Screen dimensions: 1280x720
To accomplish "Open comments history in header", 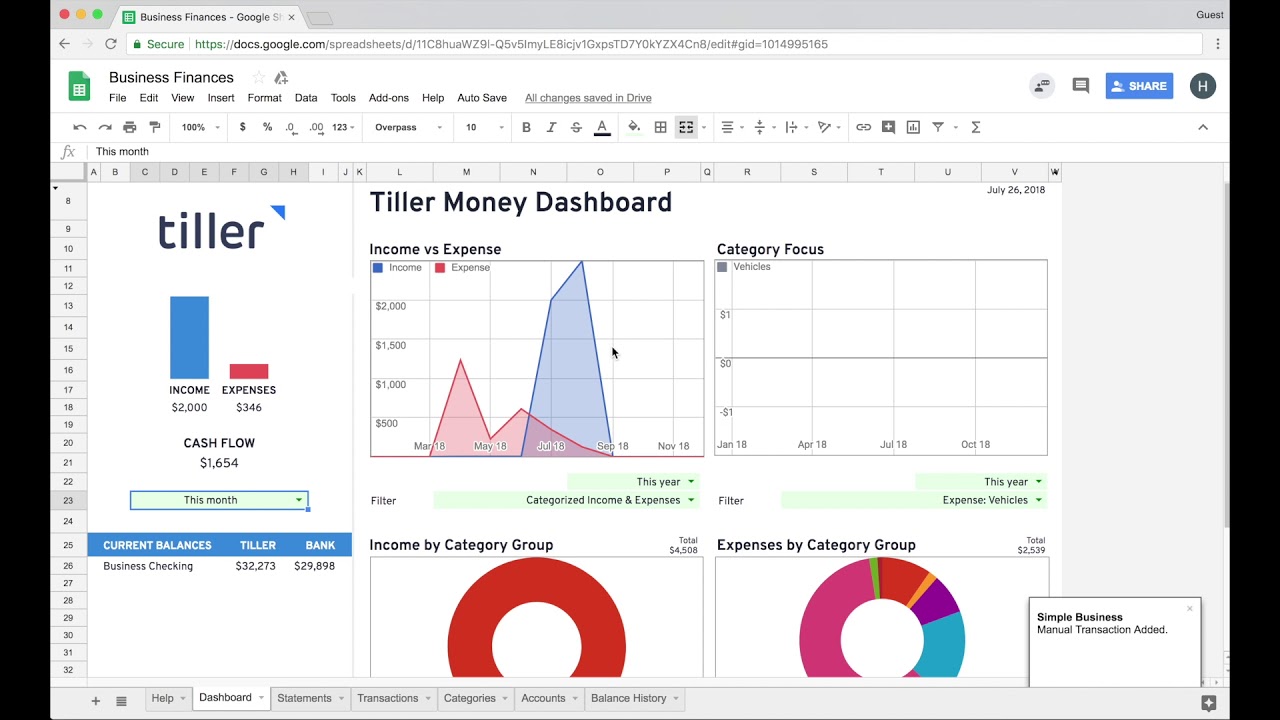I will pyautogui.click(x=1080, y=86).
